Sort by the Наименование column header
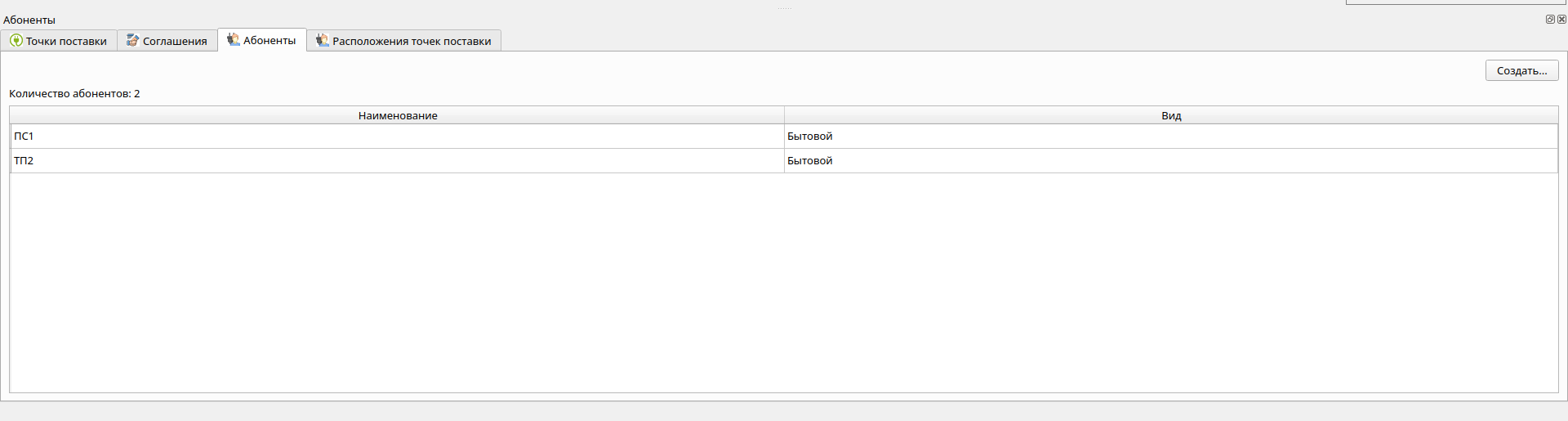The image size is (1568, 421). [398, 115]
